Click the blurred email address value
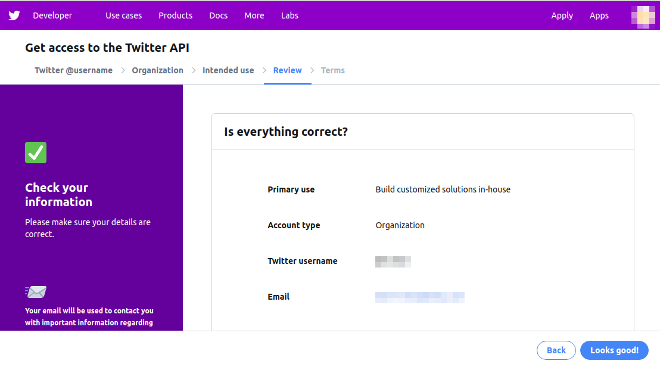Viewport: 660px width, 367px height. point(420,297)
